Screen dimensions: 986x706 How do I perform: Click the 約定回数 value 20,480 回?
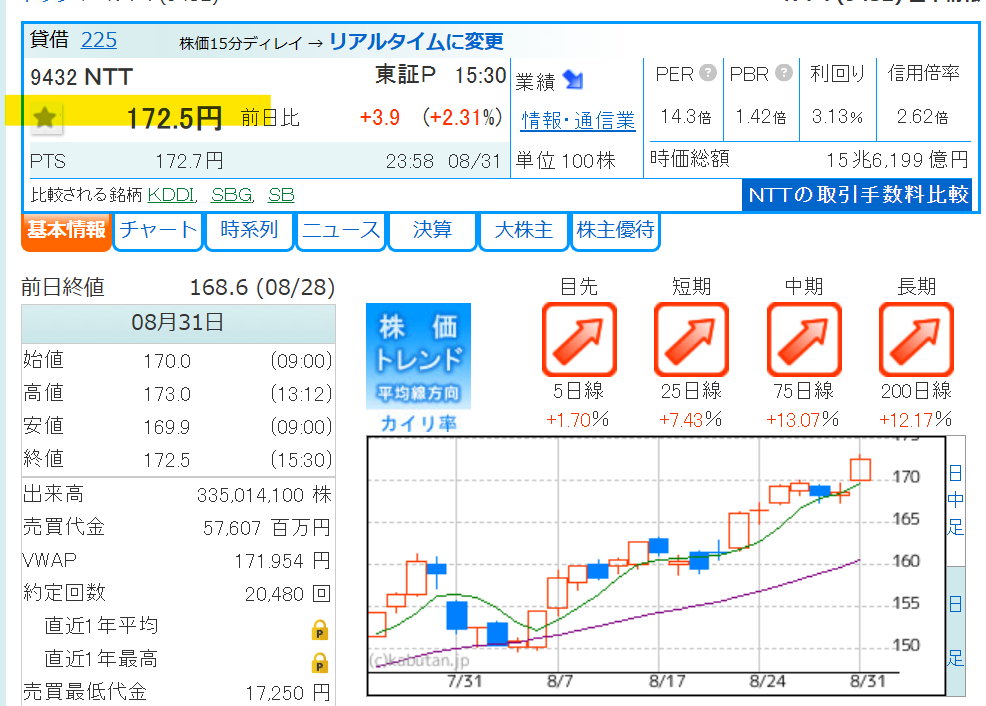[x=288, y=593]
